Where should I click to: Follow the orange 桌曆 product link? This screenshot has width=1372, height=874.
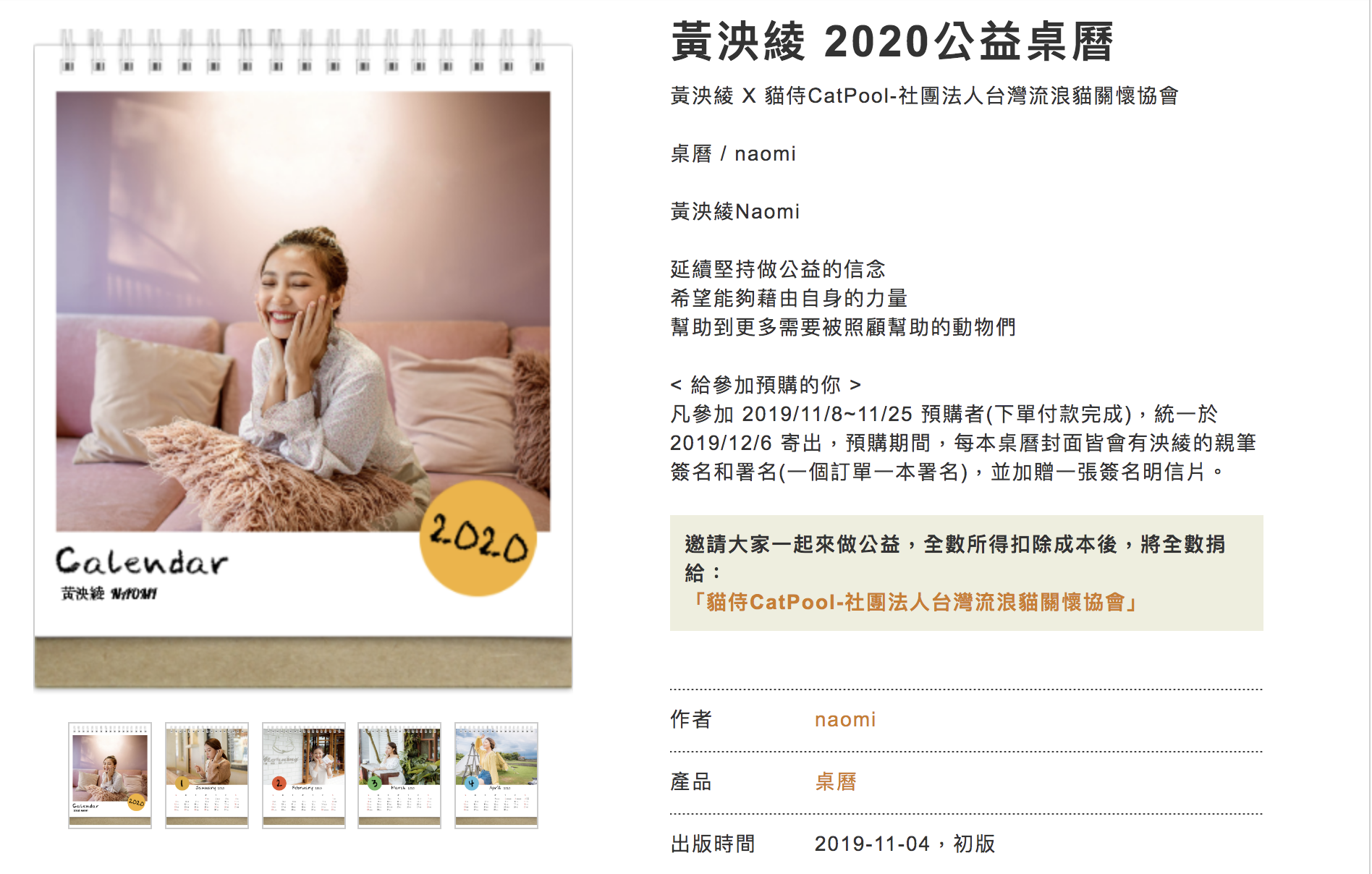click(x=836, y=782)
